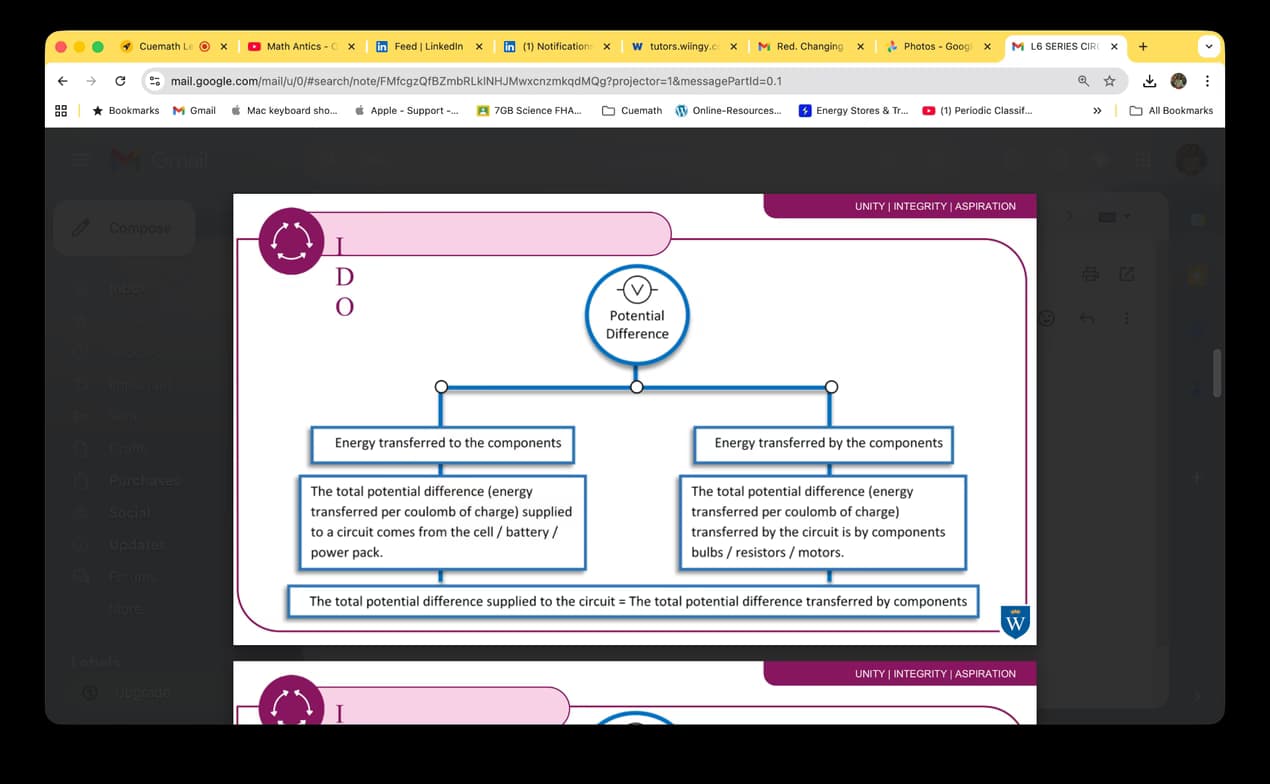
Task: Close the Photos - Google tab
Action: (987, 46)
